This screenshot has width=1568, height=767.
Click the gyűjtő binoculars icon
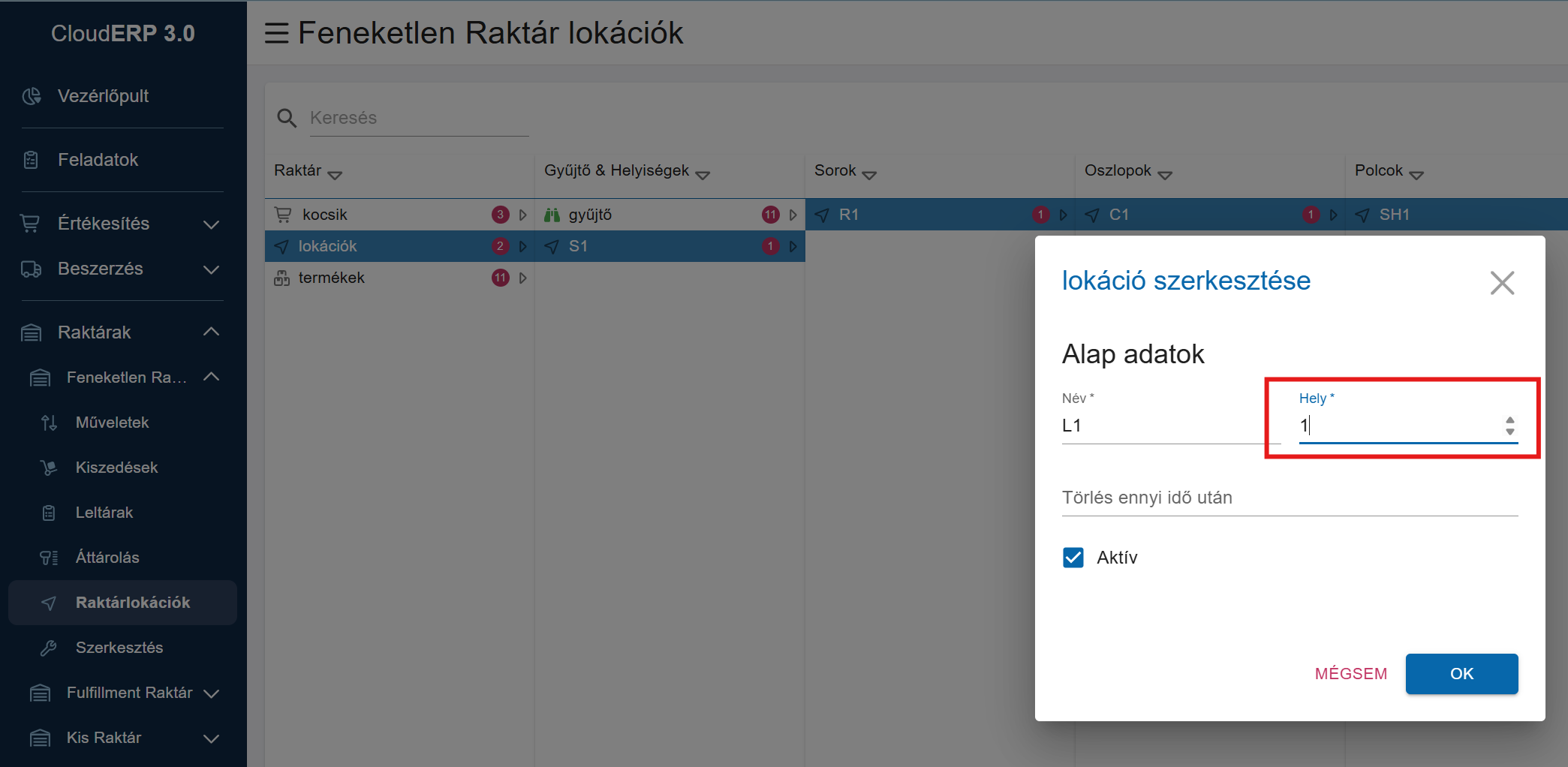click(552, 215)
